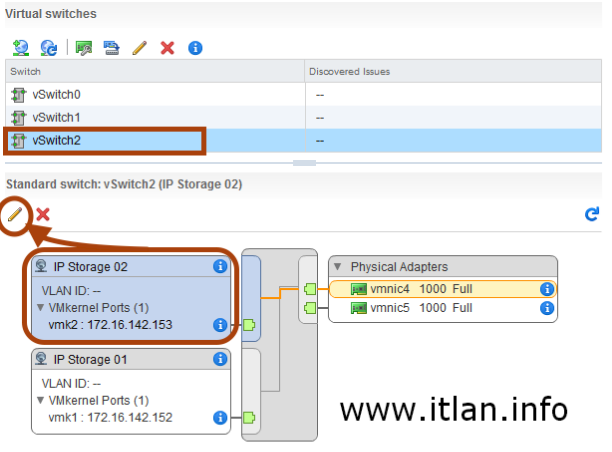Click the Add host networking globe icon

click(x=20, y=47)
